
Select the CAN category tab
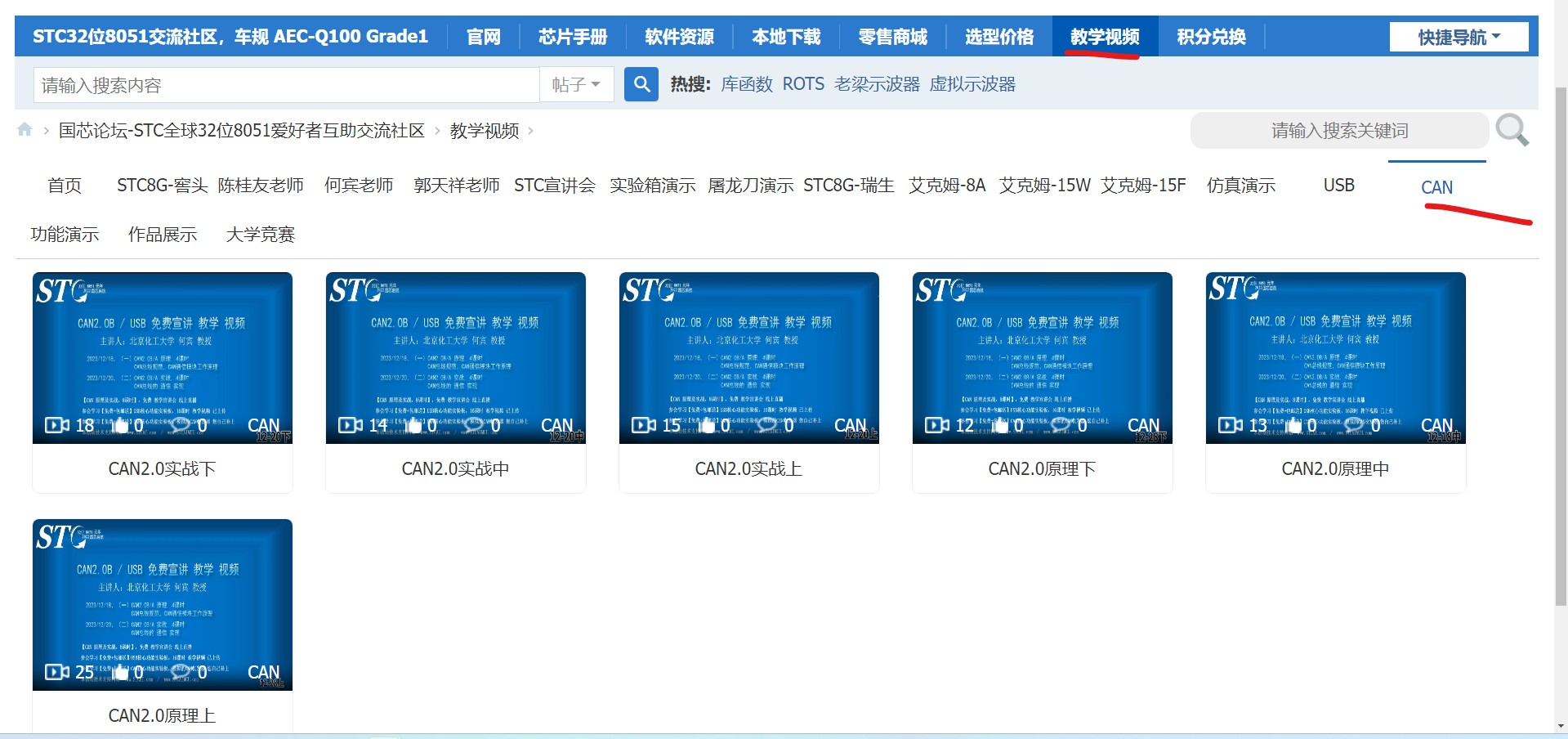1436,187
